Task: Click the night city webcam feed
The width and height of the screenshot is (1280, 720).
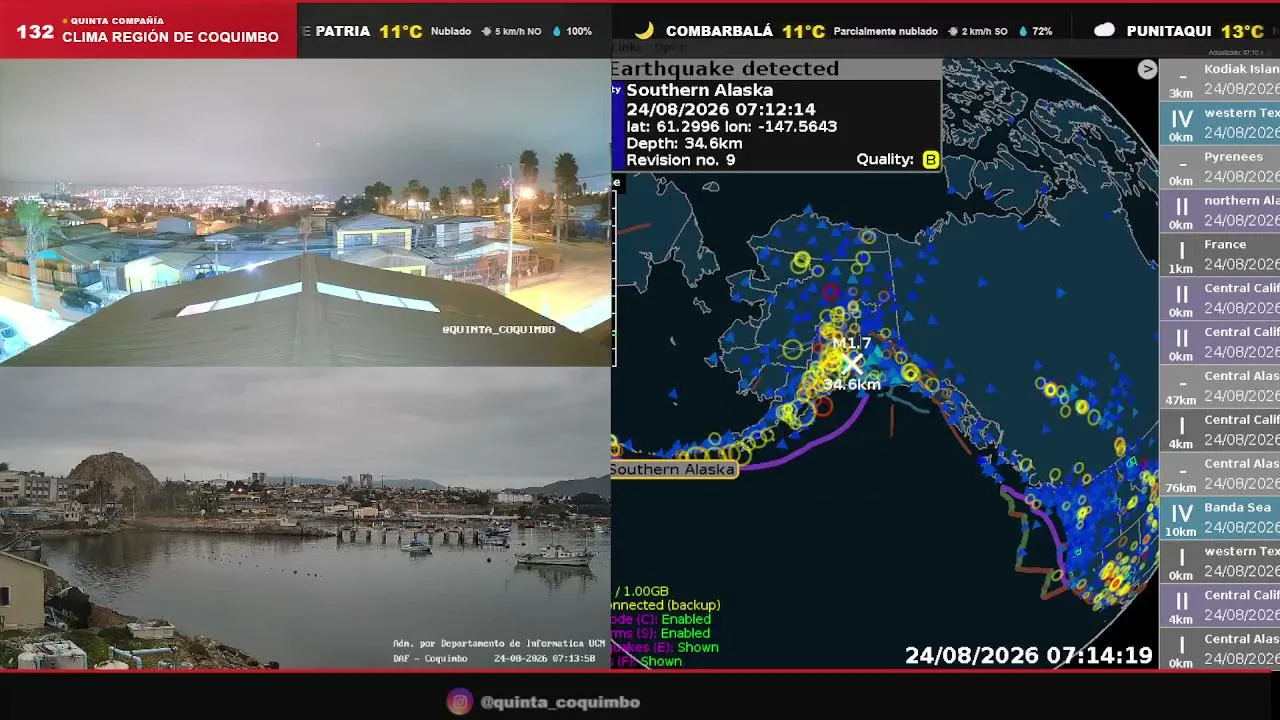Action: coord(305,212)
